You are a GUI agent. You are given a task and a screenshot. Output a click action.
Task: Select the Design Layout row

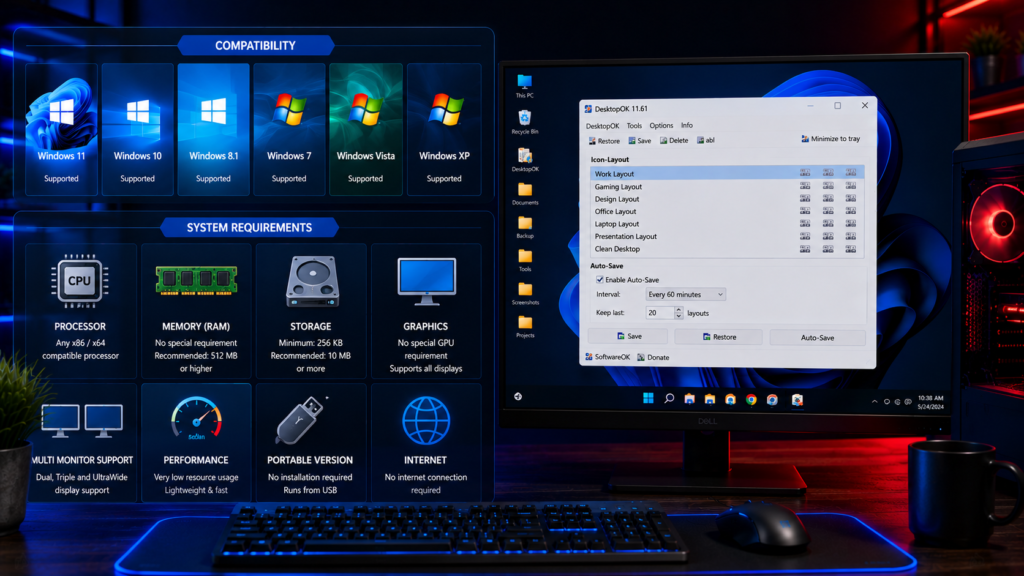coord(727,199)
